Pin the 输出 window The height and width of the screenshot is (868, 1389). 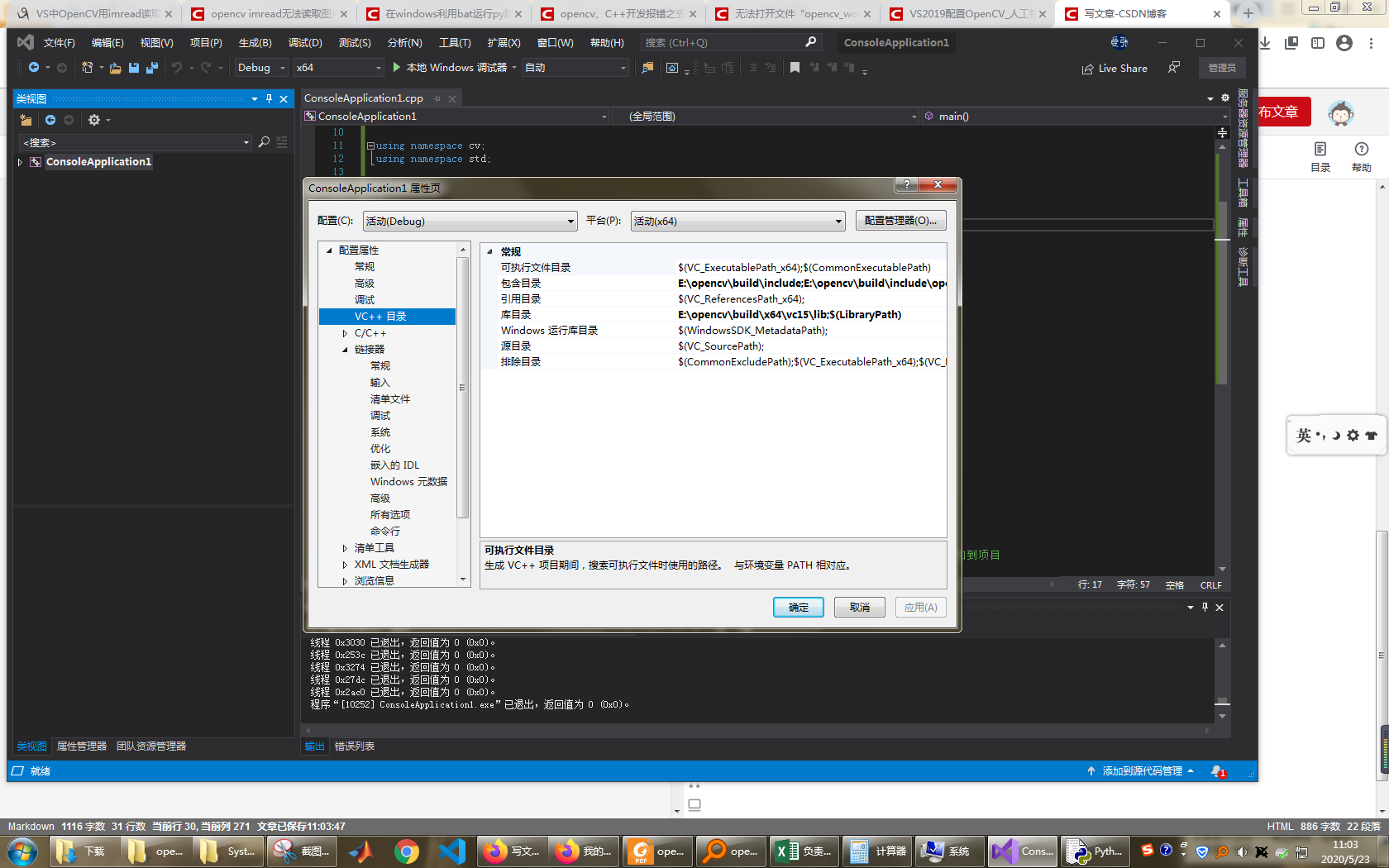tap(1205, 607)
